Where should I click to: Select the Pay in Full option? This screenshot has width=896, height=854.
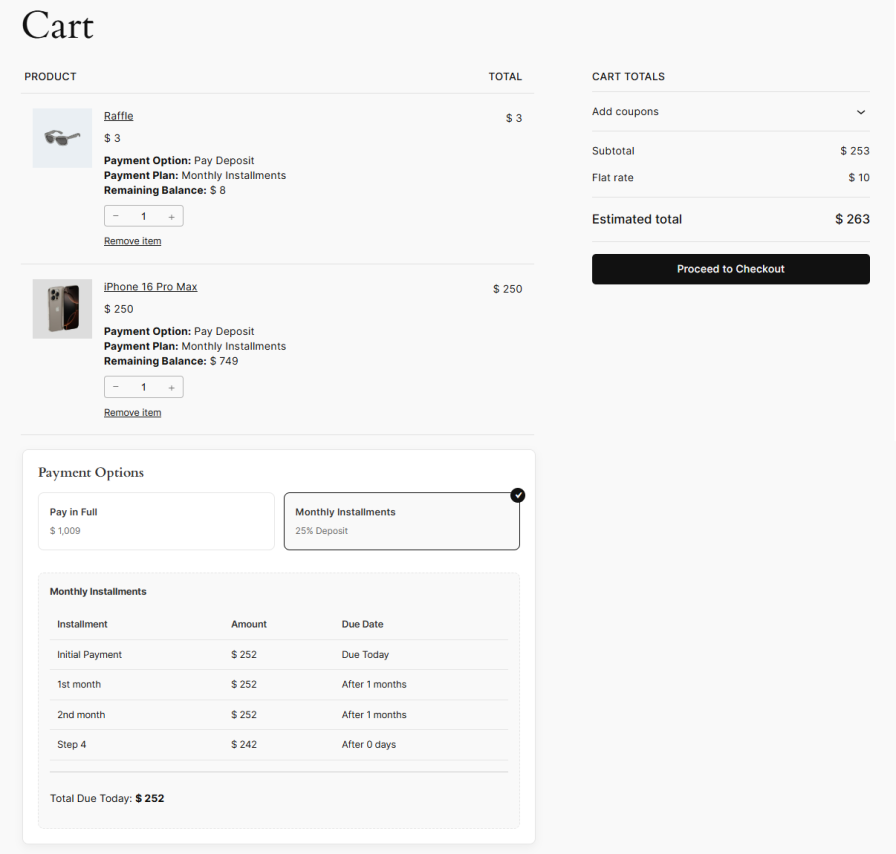(x=156, y=521)
